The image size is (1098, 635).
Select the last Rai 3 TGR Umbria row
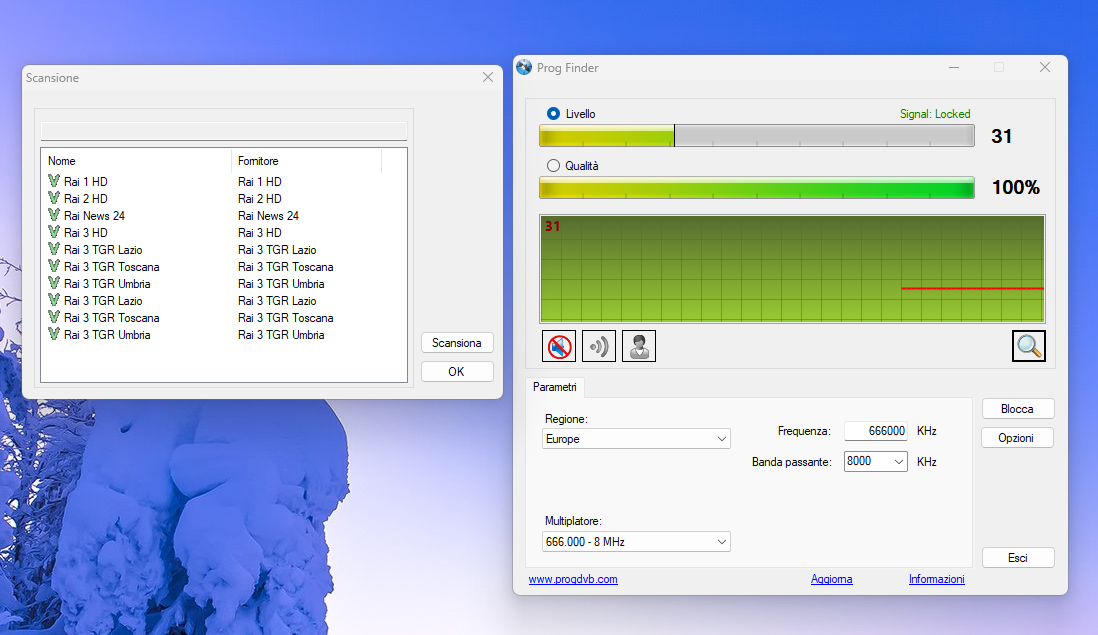pos(224,335)
